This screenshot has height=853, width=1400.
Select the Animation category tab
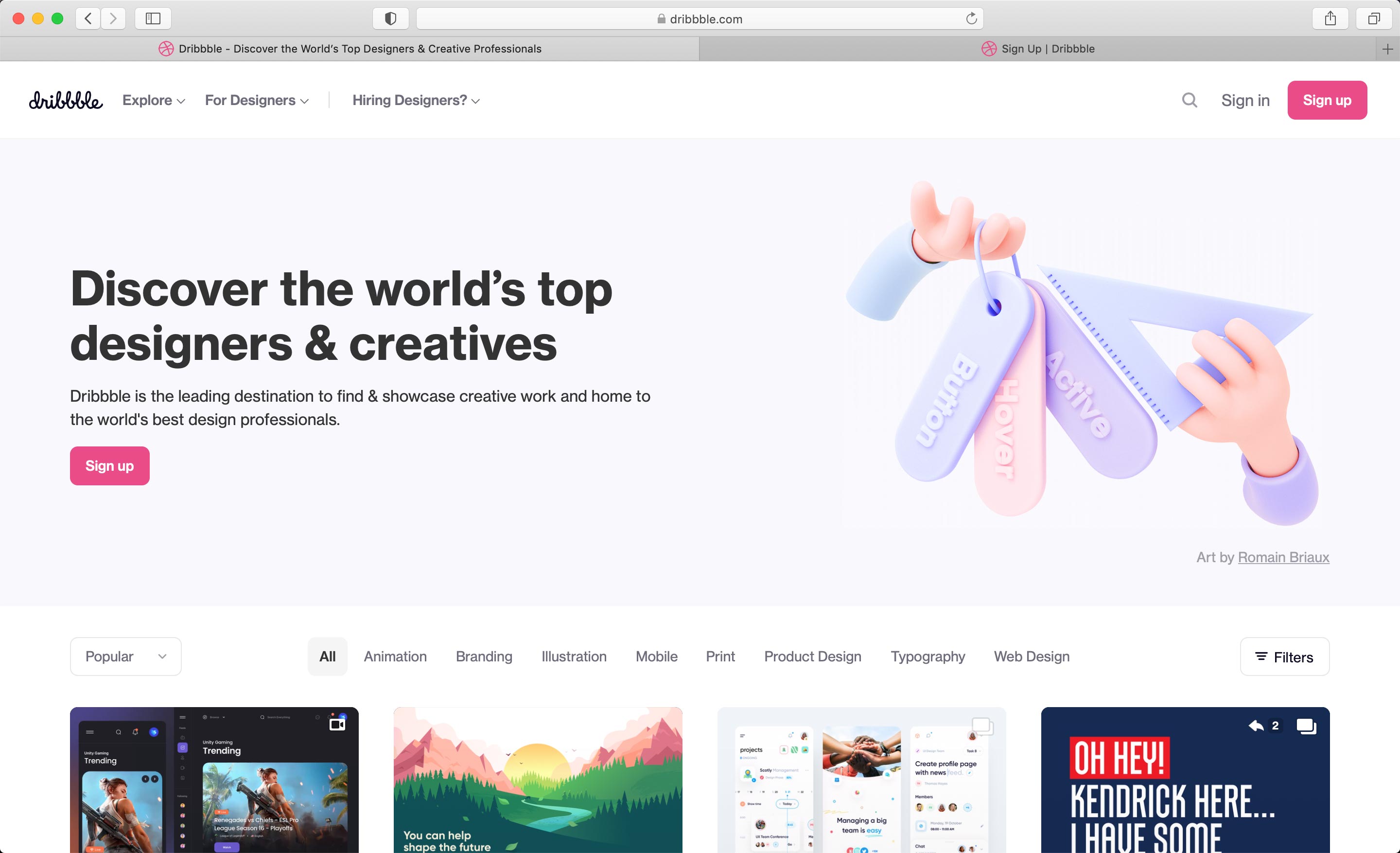(x=395, y=657)
